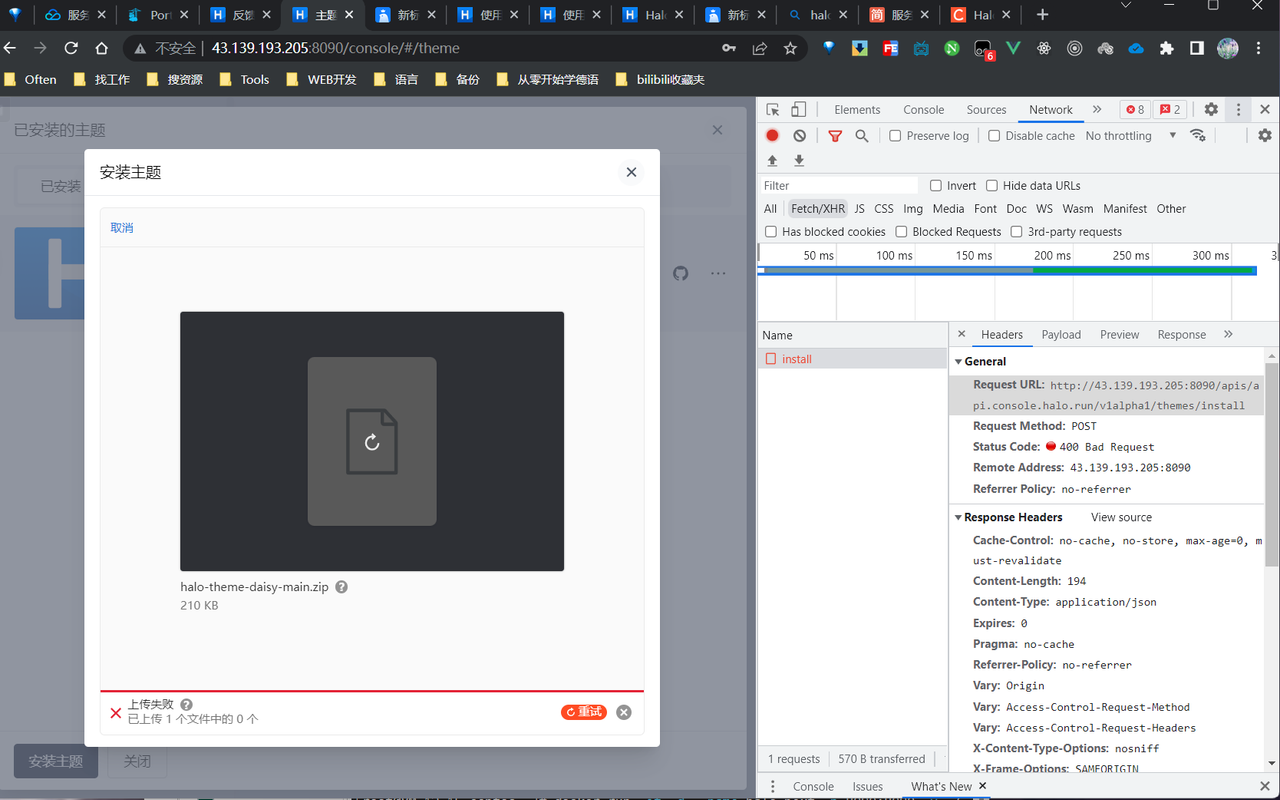Filter requests by JS type
This screenshot has width=1280, height=800.
[x=859, y=209]
